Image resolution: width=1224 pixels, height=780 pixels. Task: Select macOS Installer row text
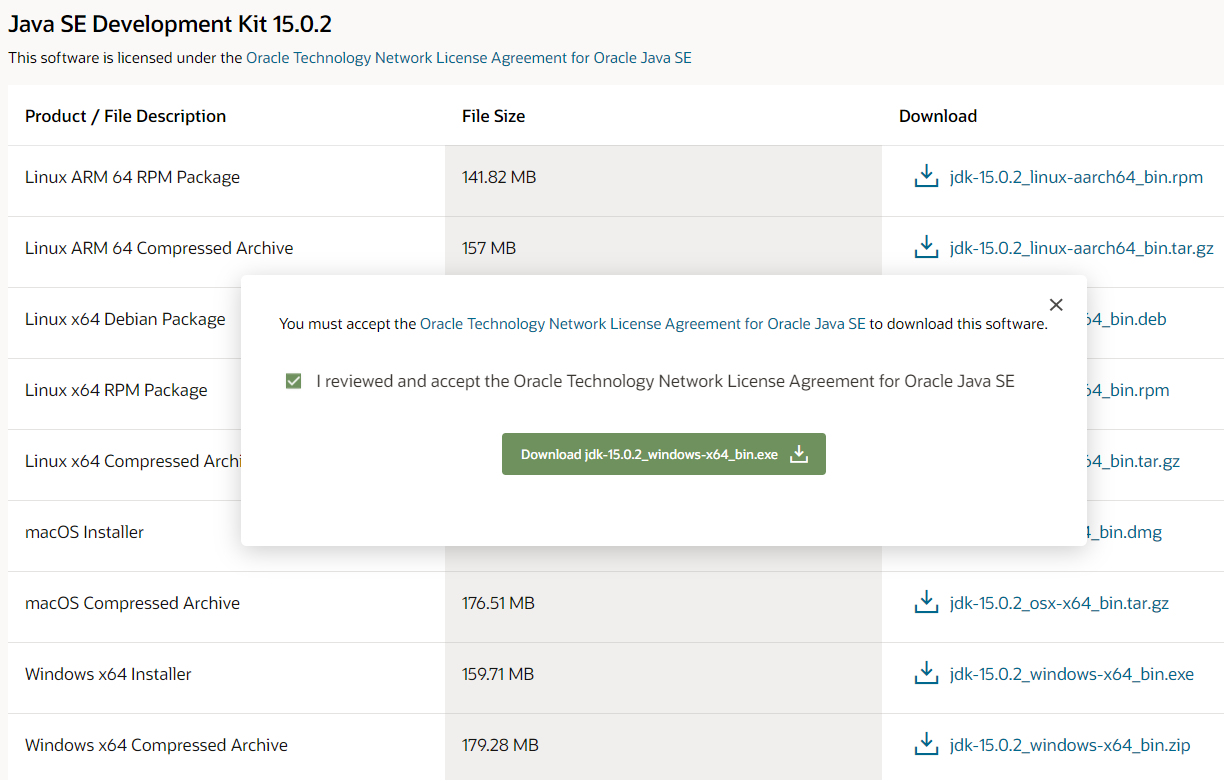(x=84, y=532)
